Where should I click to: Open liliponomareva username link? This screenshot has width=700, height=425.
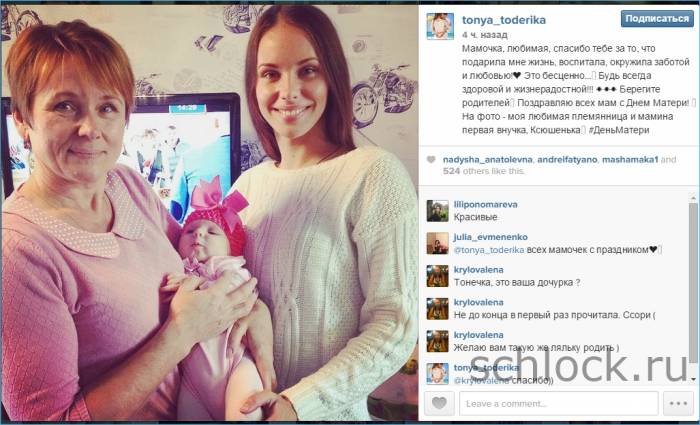pos(485,204)
